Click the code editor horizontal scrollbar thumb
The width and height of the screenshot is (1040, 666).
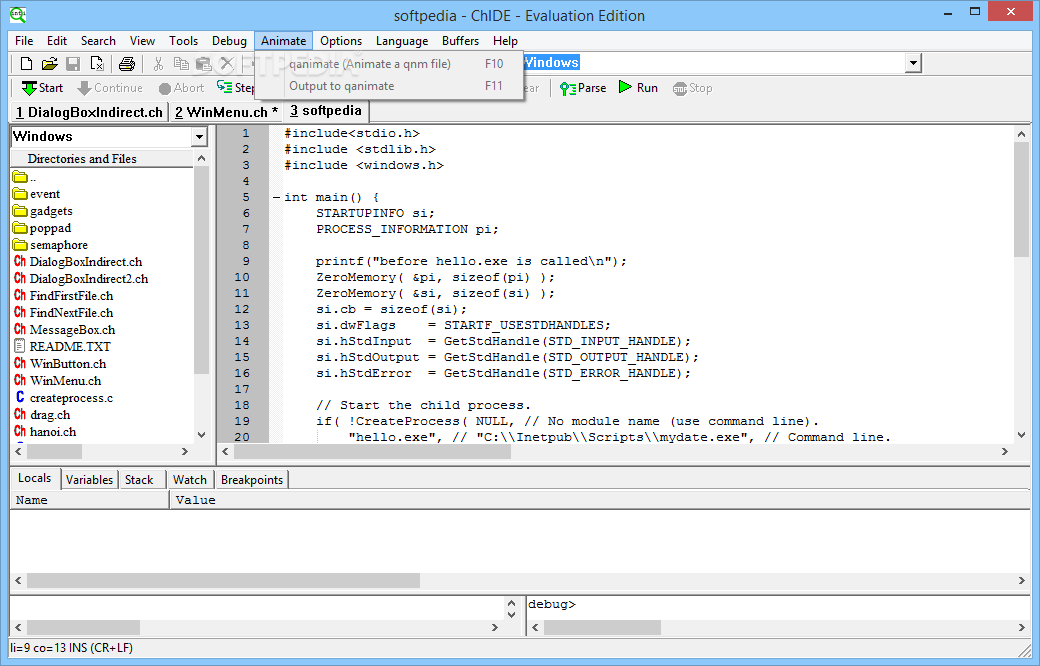(372, 452)
